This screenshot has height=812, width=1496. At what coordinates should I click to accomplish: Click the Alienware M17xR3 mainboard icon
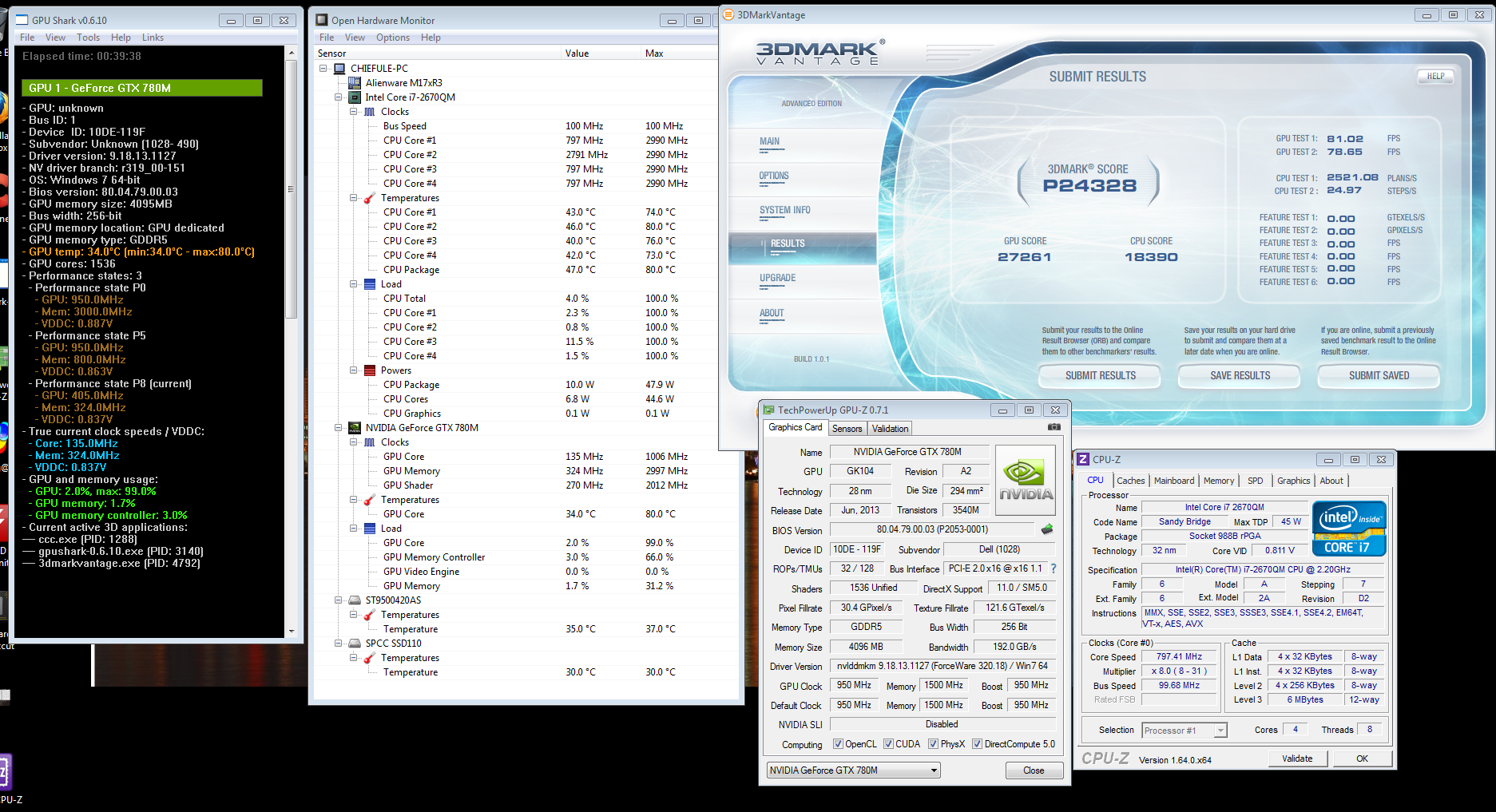coord(355,83)
